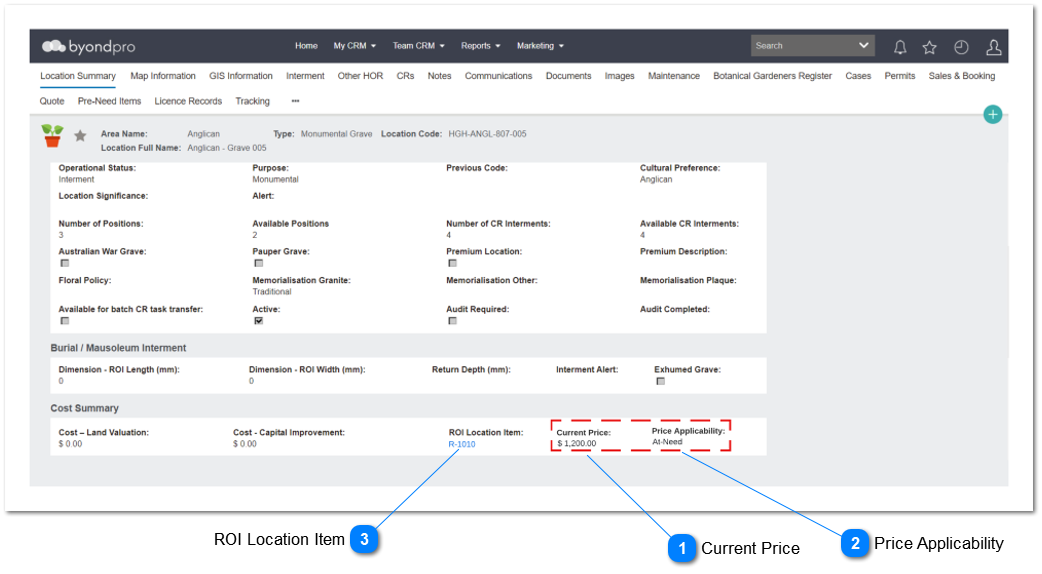
Task: Open the Pre-Need Items tab
Action: click(109, 101)
